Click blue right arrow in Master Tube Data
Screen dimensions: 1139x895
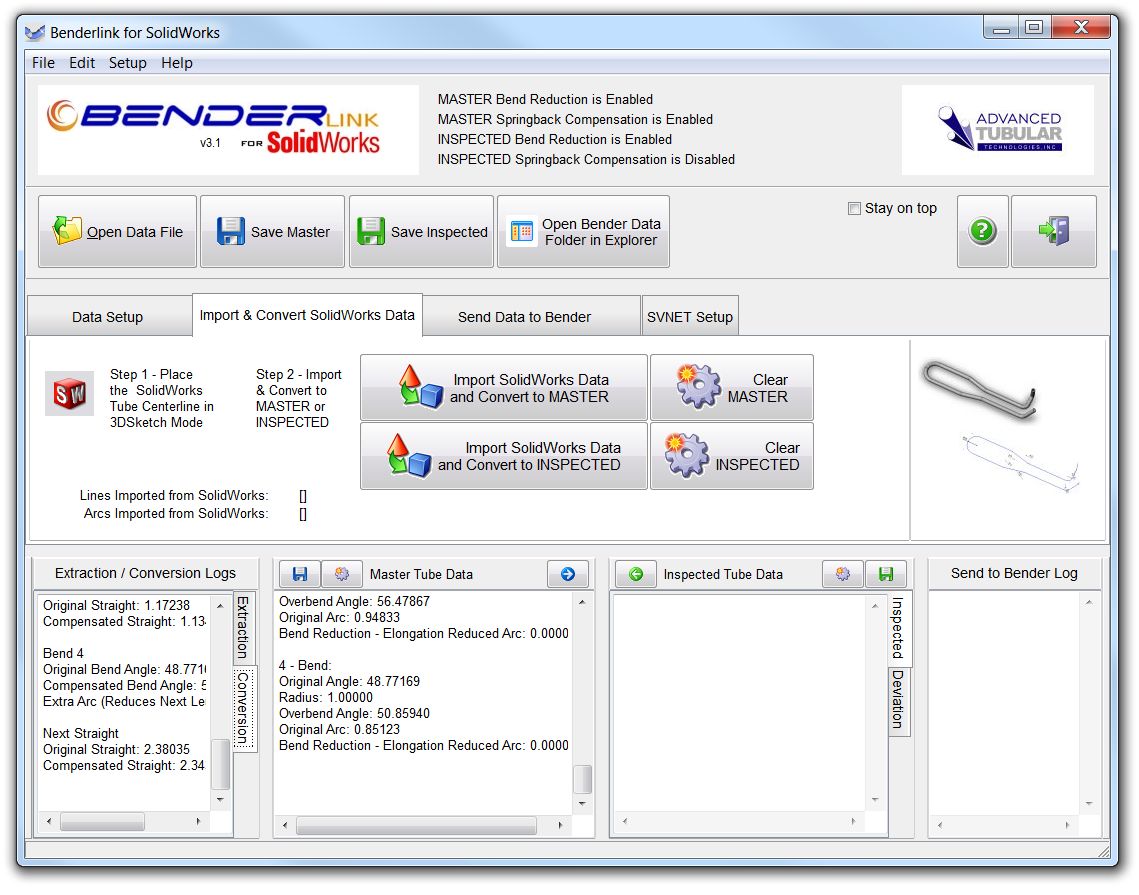pyautogui.click(x=567, y=574)
